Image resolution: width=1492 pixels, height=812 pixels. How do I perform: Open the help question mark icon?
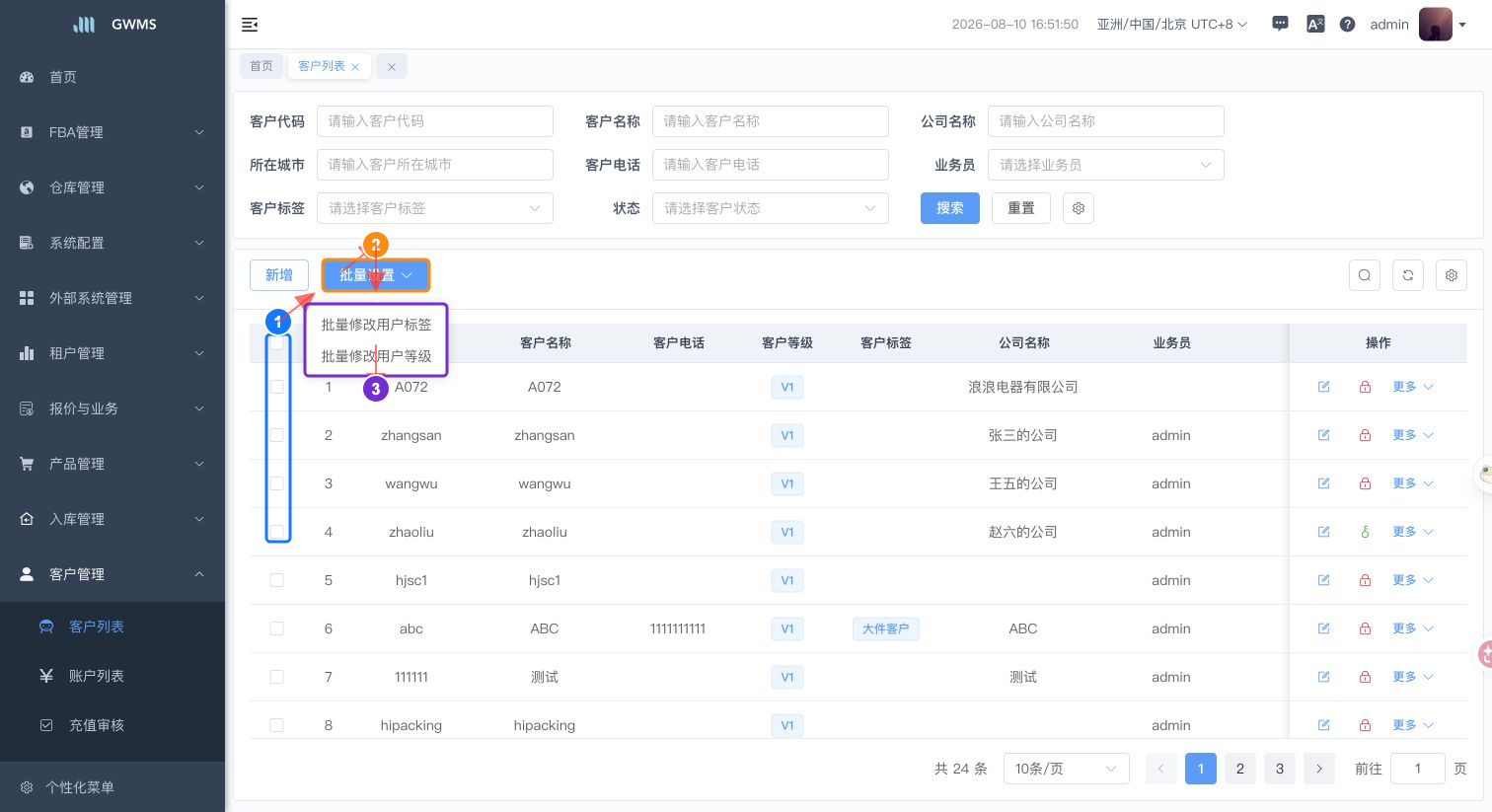tap(1347, 24)
